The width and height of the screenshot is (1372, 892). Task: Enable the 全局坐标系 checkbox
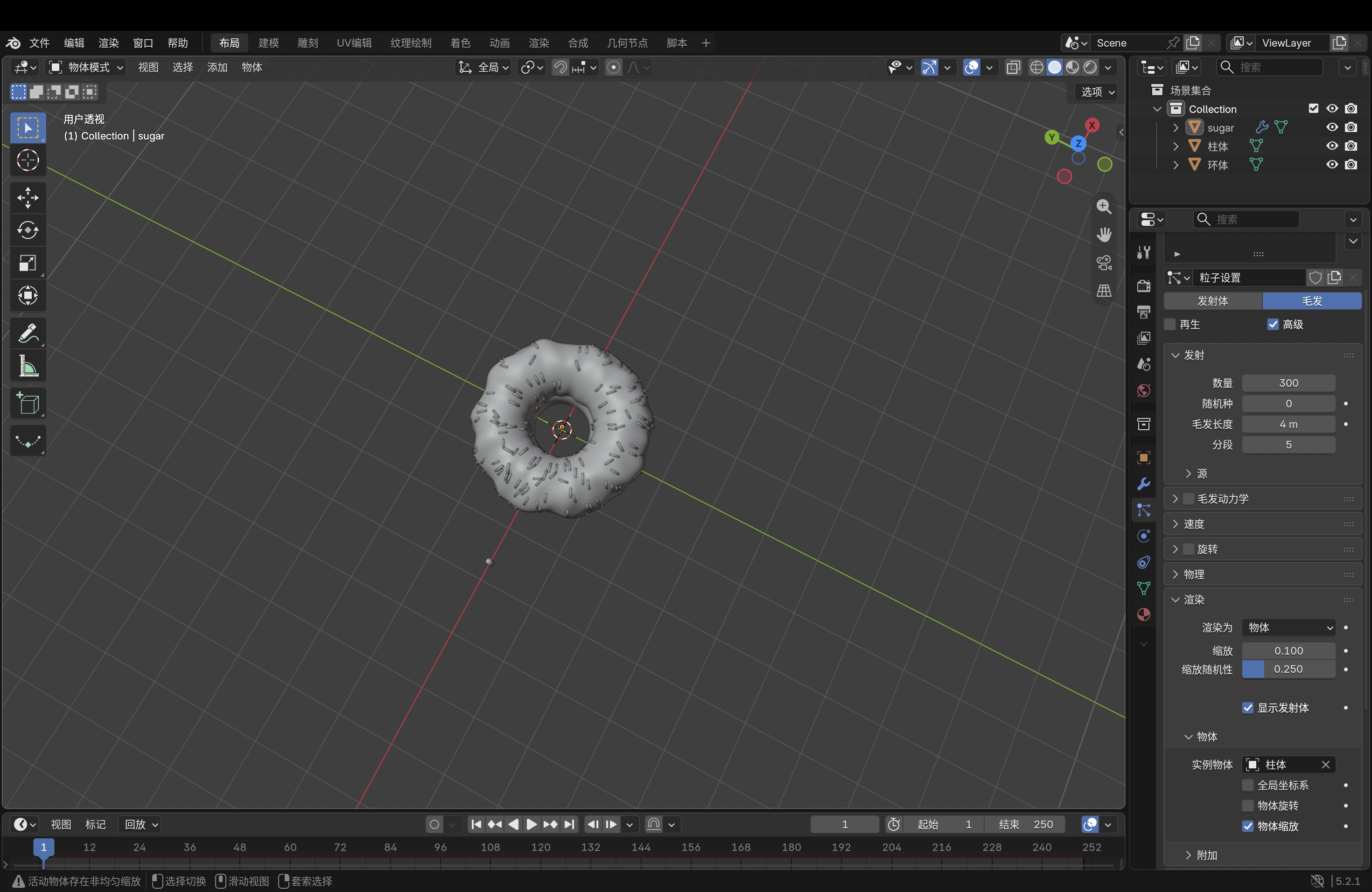click(1247, 785)
